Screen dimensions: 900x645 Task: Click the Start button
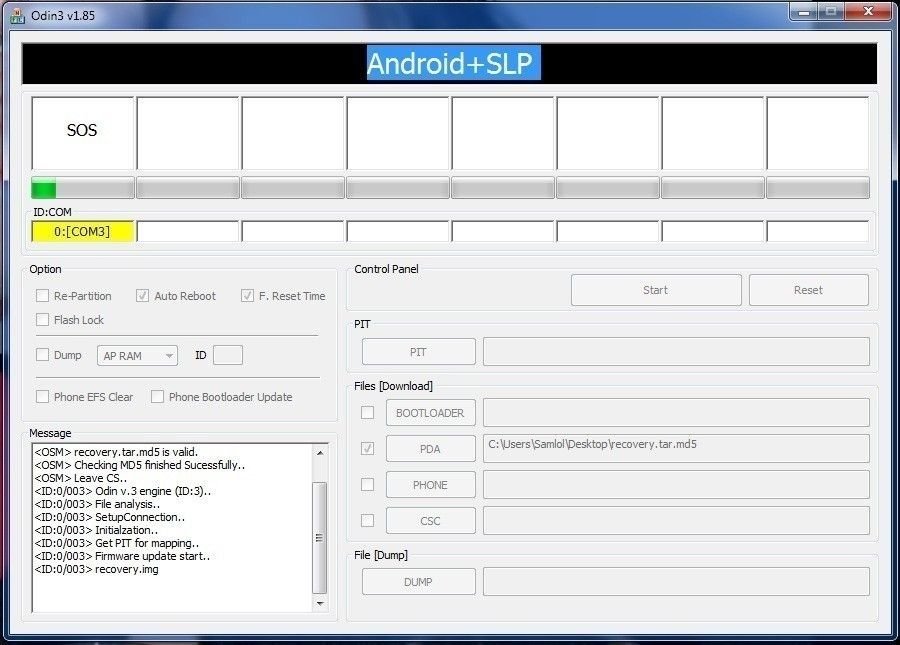(x=656, y=290)
